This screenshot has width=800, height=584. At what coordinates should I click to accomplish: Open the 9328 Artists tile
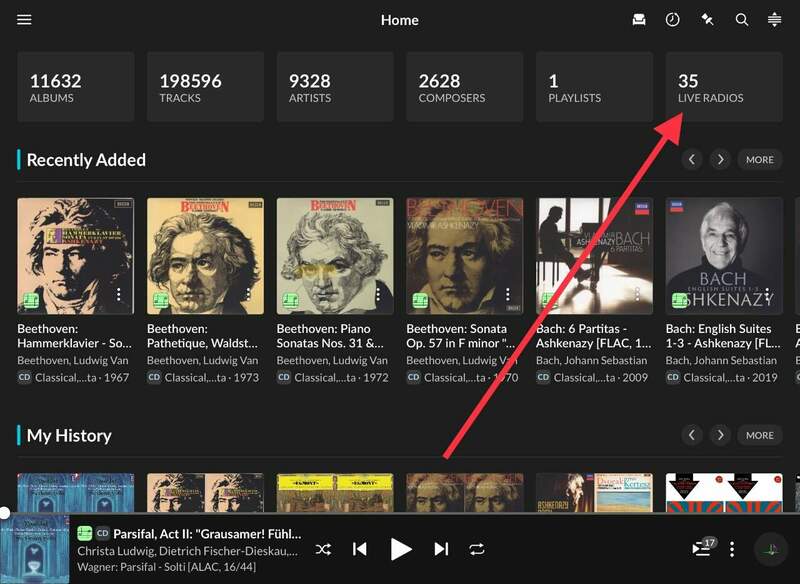point(335,87)
